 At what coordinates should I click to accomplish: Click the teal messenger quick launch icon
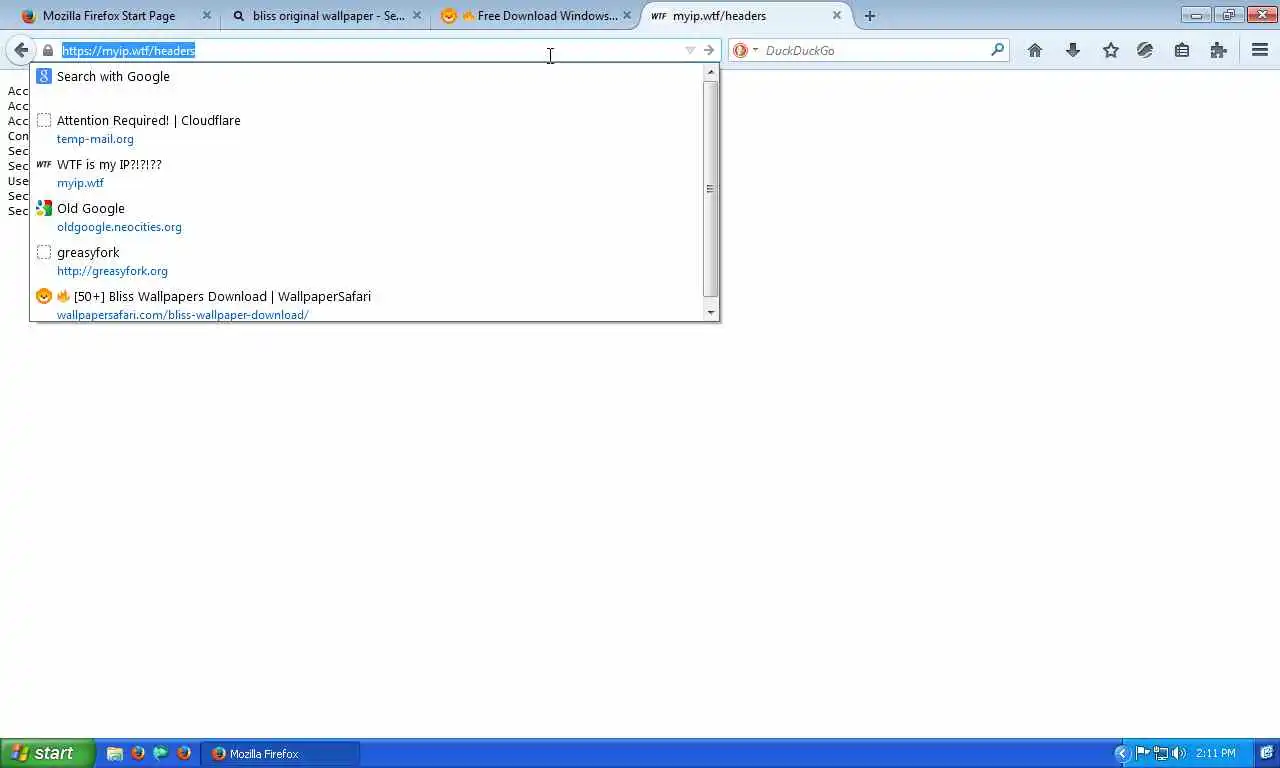pos(161,753)
